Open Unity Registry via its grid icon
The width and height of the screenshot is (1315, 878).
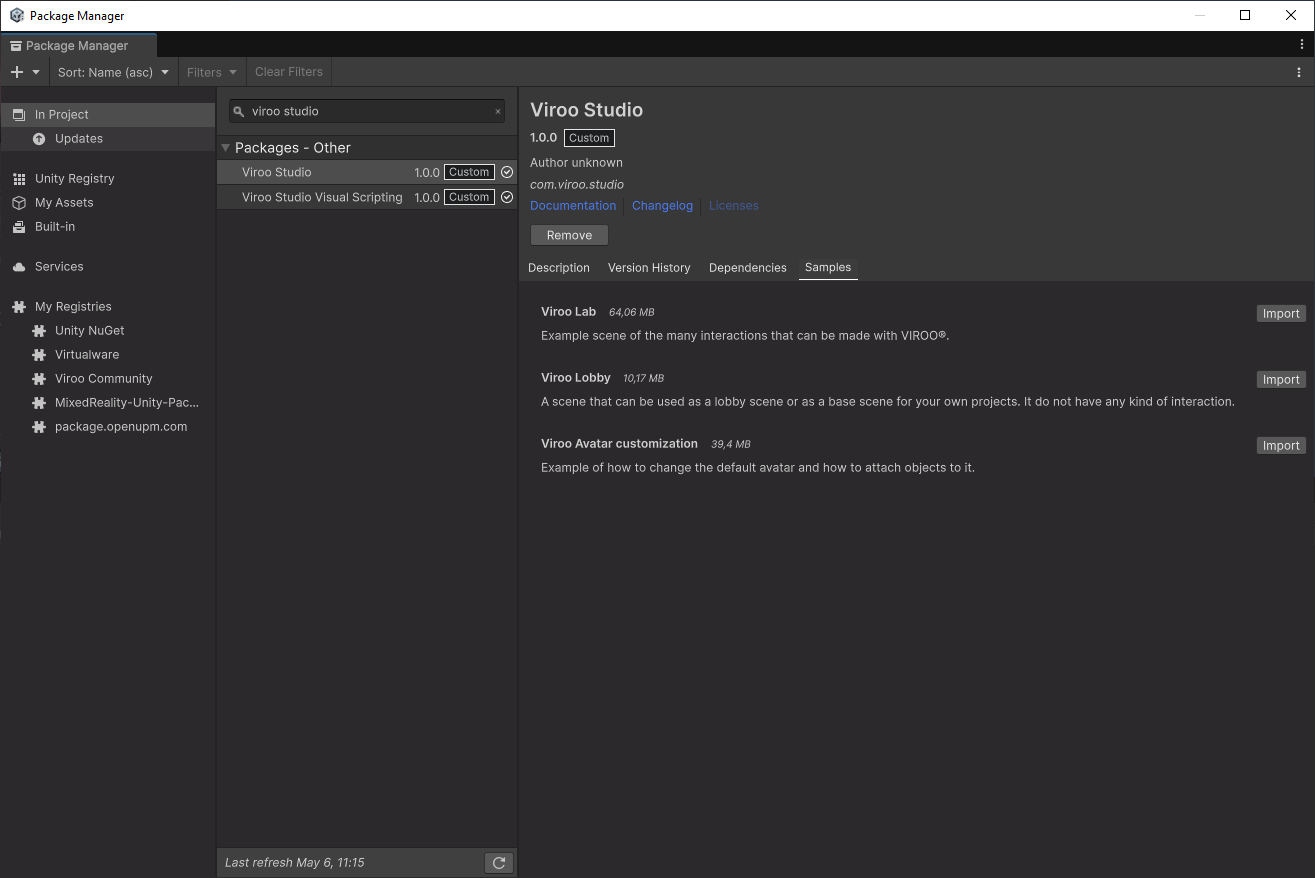pos(19,179)
